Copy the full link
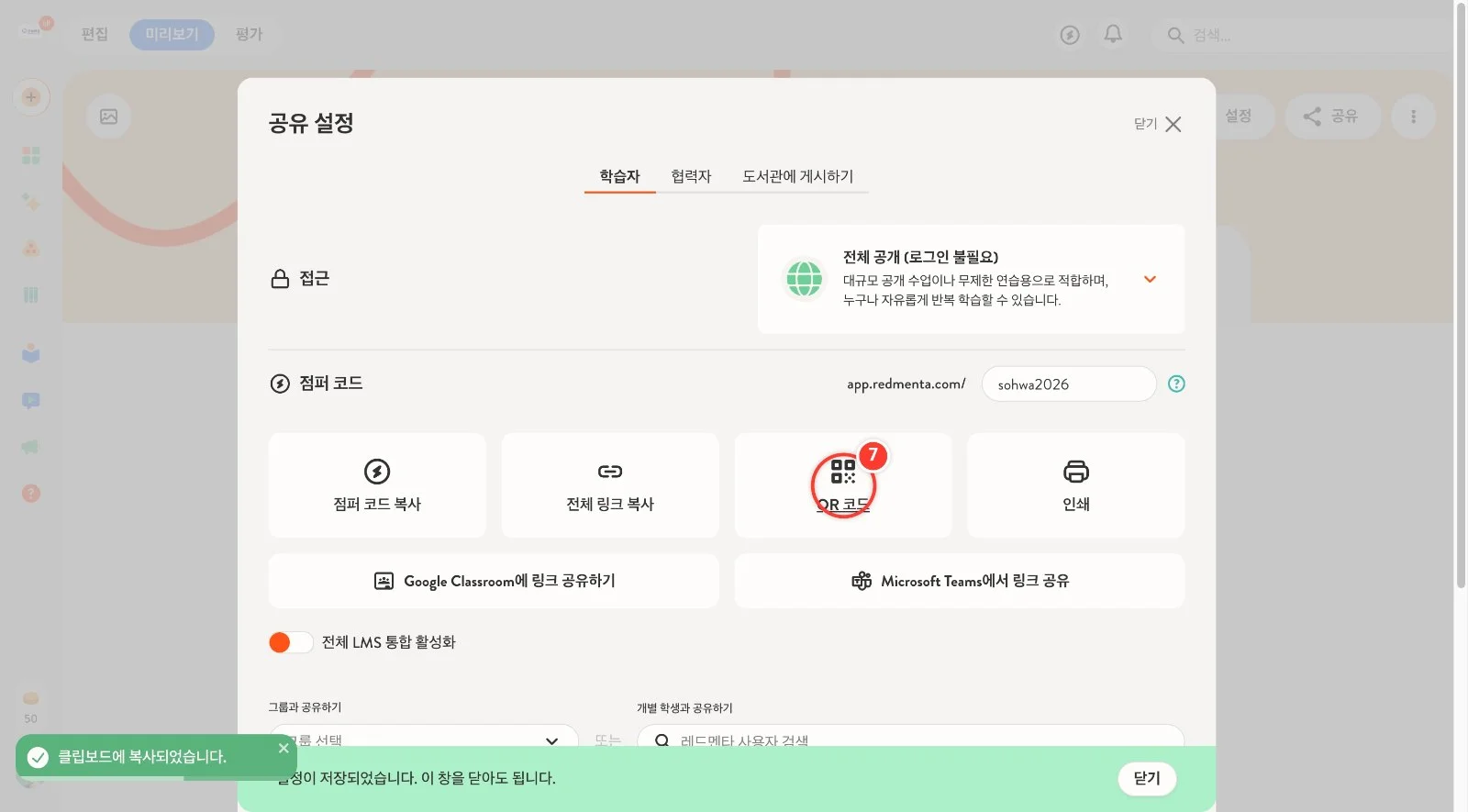The image size is (1468, 812). point(610,485)
